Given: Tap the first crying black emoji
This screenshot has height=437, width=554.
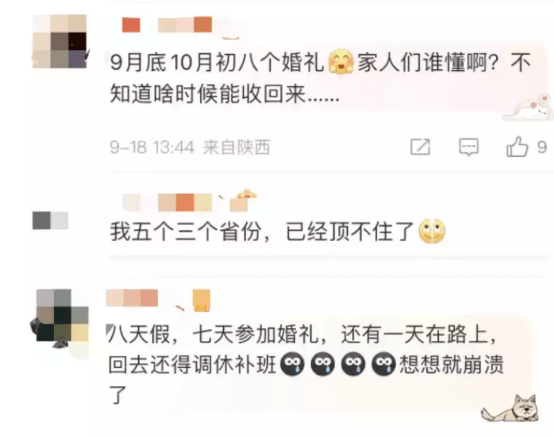Looking at the screenshot, I should pos(292,364).
